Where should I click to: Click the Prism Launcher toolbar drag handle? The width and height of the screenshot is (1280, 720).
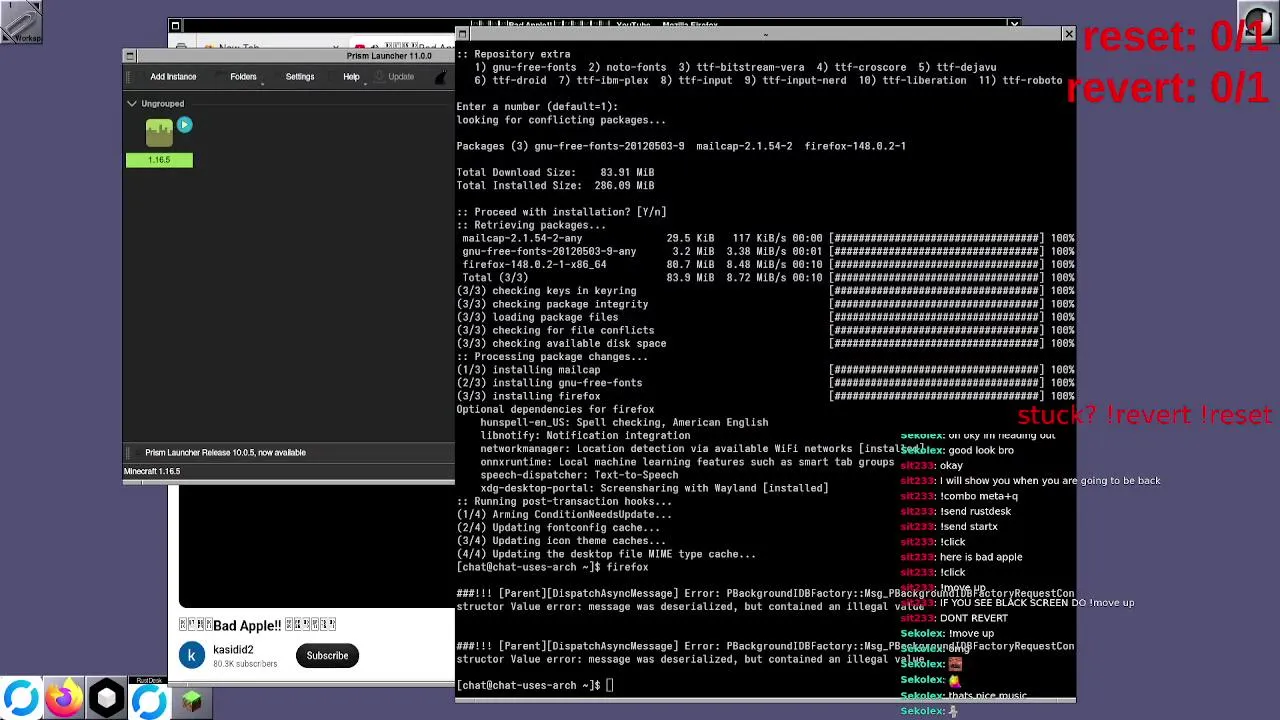pyautogui.click(x=129, y=76)
